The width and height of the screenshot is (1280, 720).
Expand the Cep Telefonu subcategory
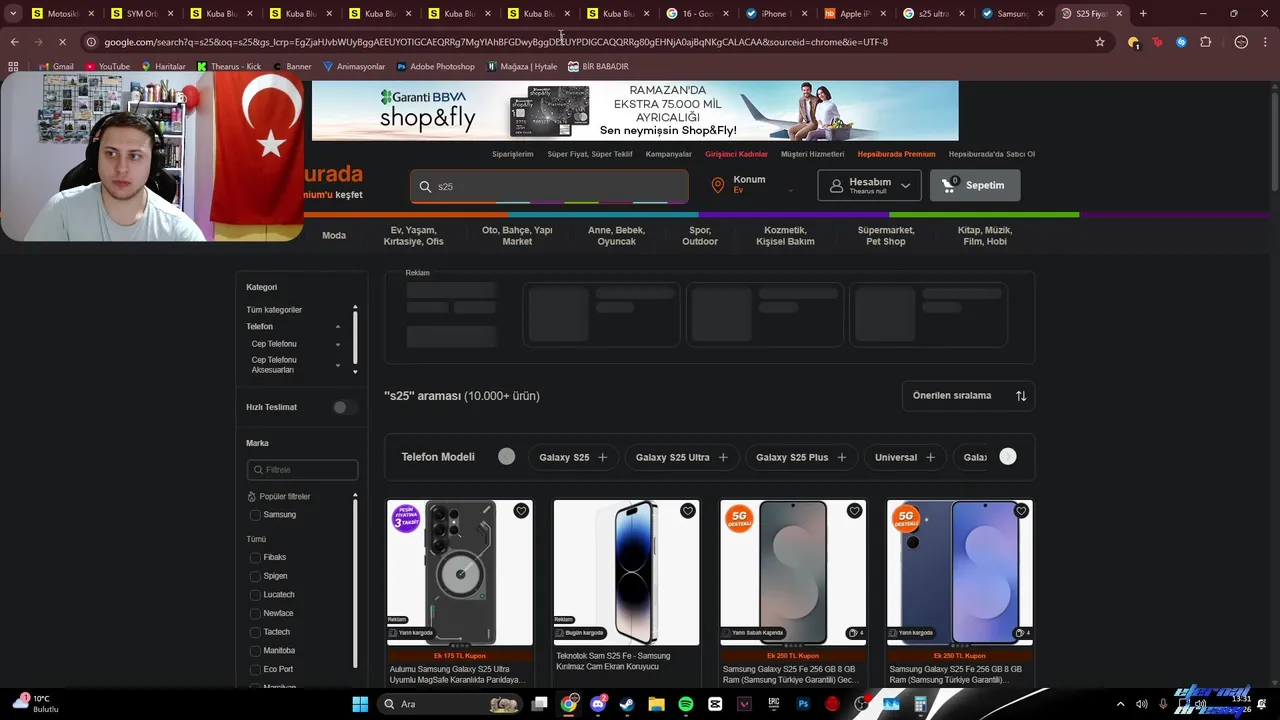click(338, 344)
